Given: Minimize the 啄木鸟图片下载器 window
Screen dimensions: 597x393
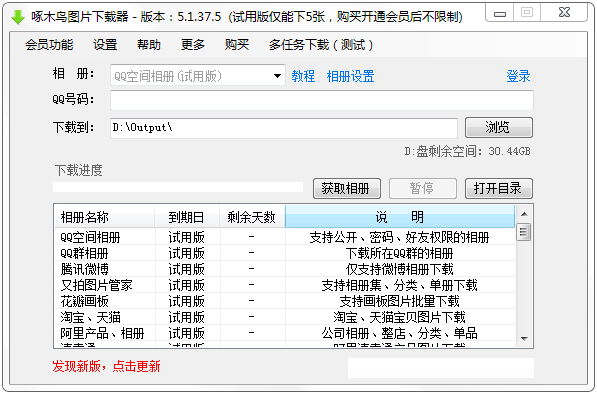Looking at the screenshot, I should click(500, 14).
